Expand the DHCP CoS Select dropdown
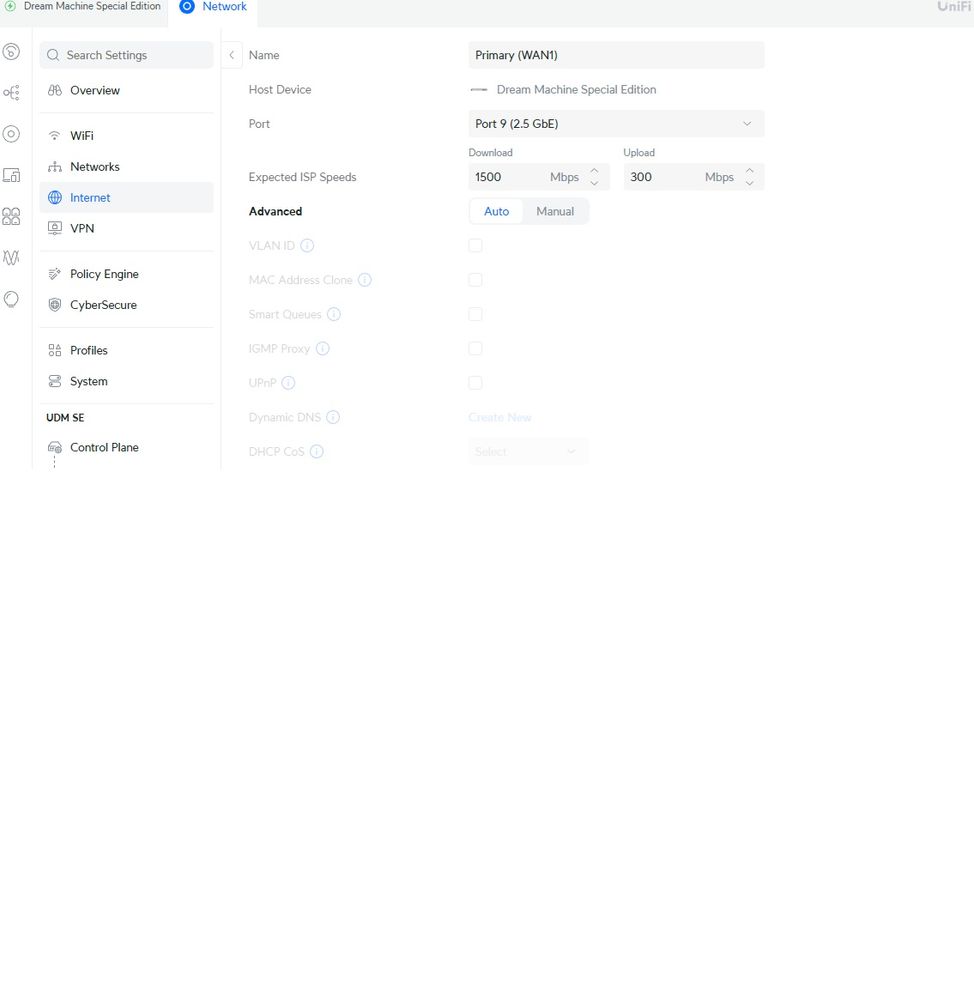The height and width of the screenshot is (999, 974). coord(528,452)
